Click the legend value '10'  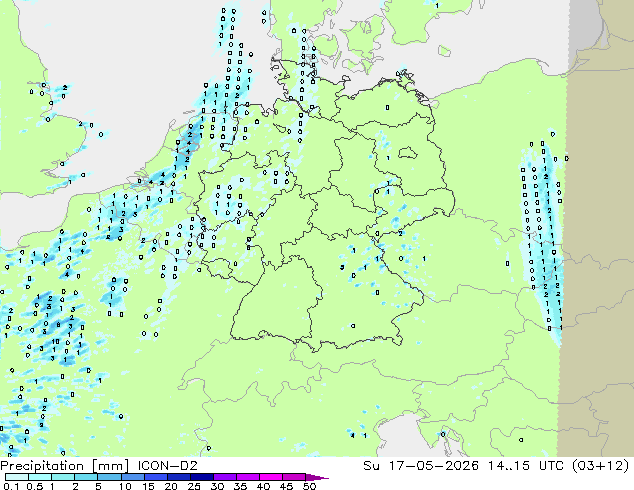click(x=125, y=486)
